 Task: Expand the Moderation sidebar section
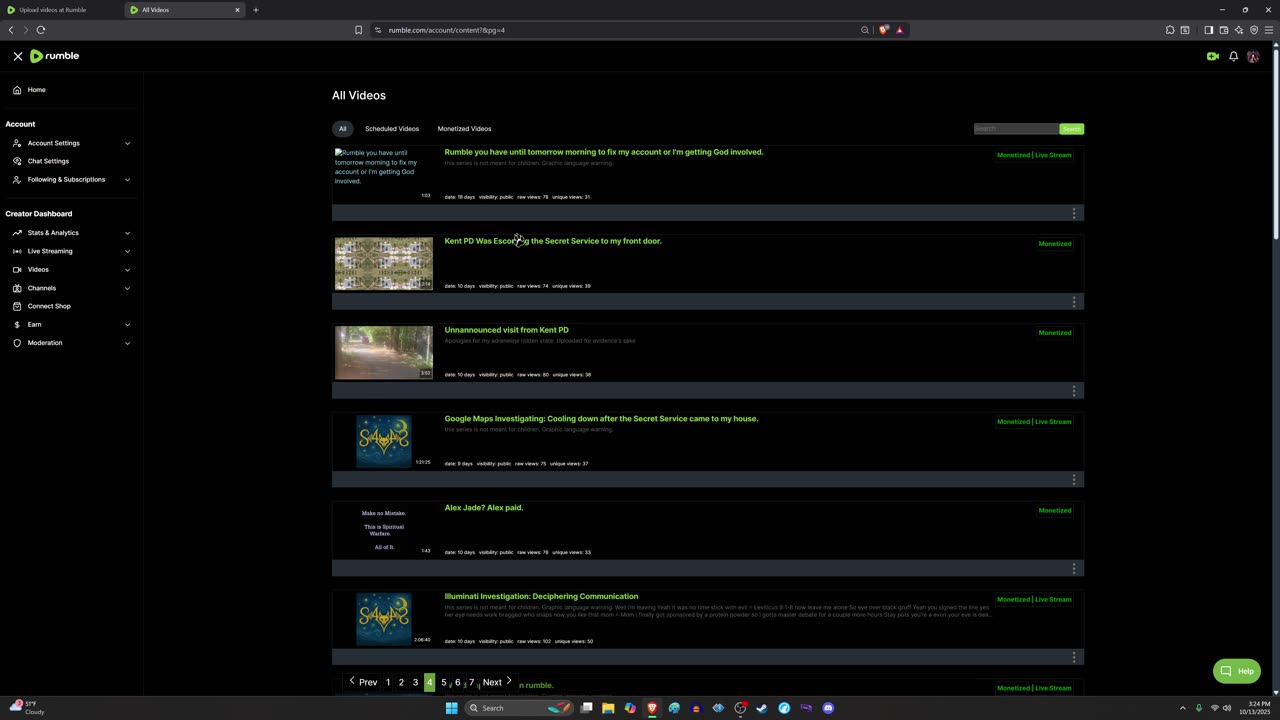[x=70, y=343]
